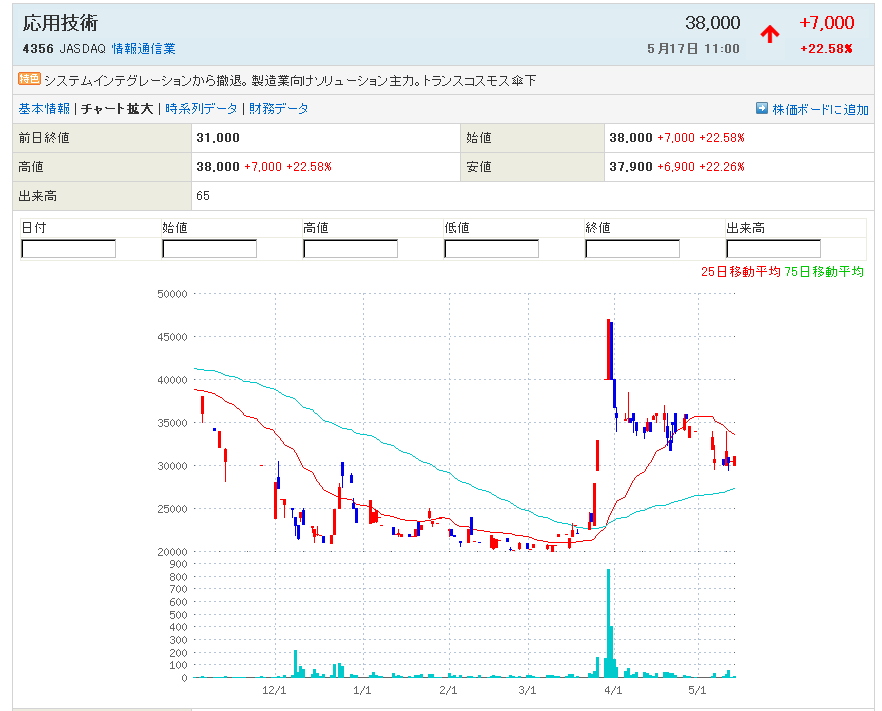Click the 応用技術 stock name heading

click(x=60, y=23)
